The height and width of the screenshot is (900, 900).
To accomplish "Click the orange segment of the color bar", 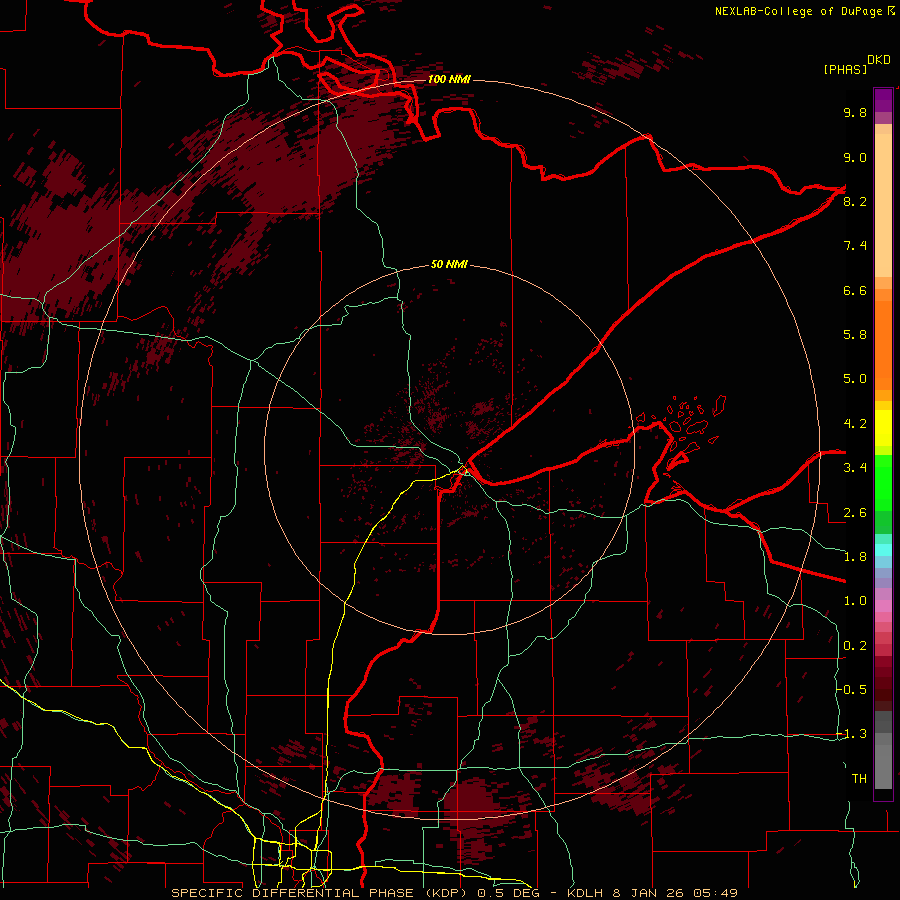I will coord(883,344).
